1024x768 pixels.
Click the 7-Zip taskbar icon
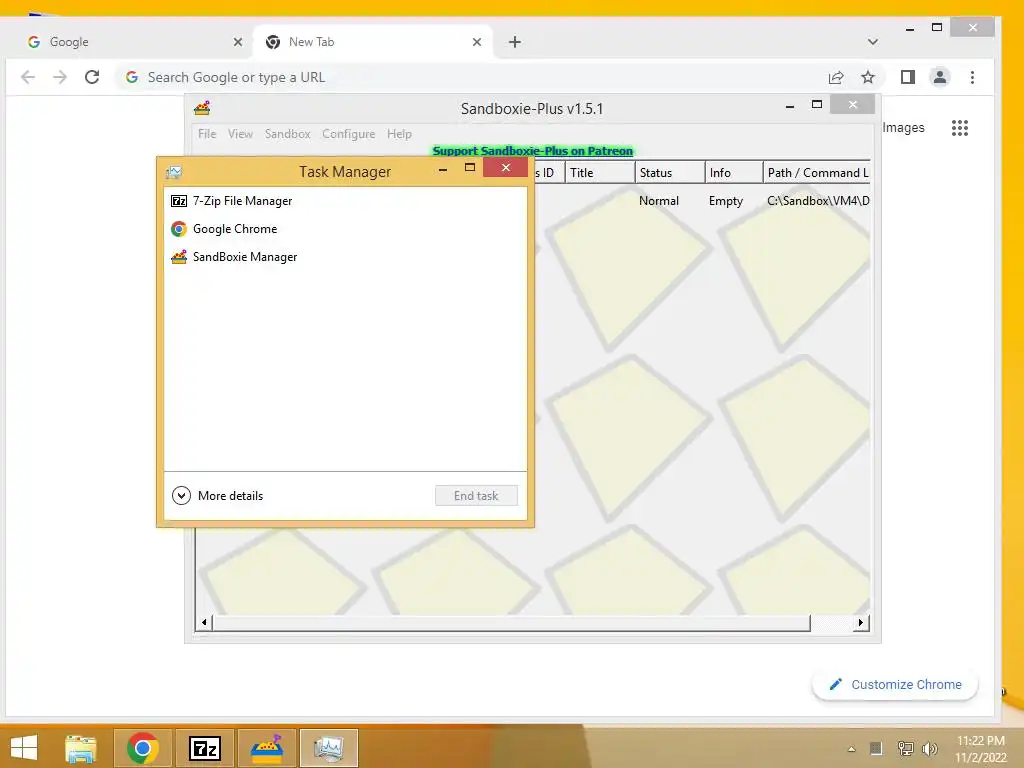tap(205, 748)
